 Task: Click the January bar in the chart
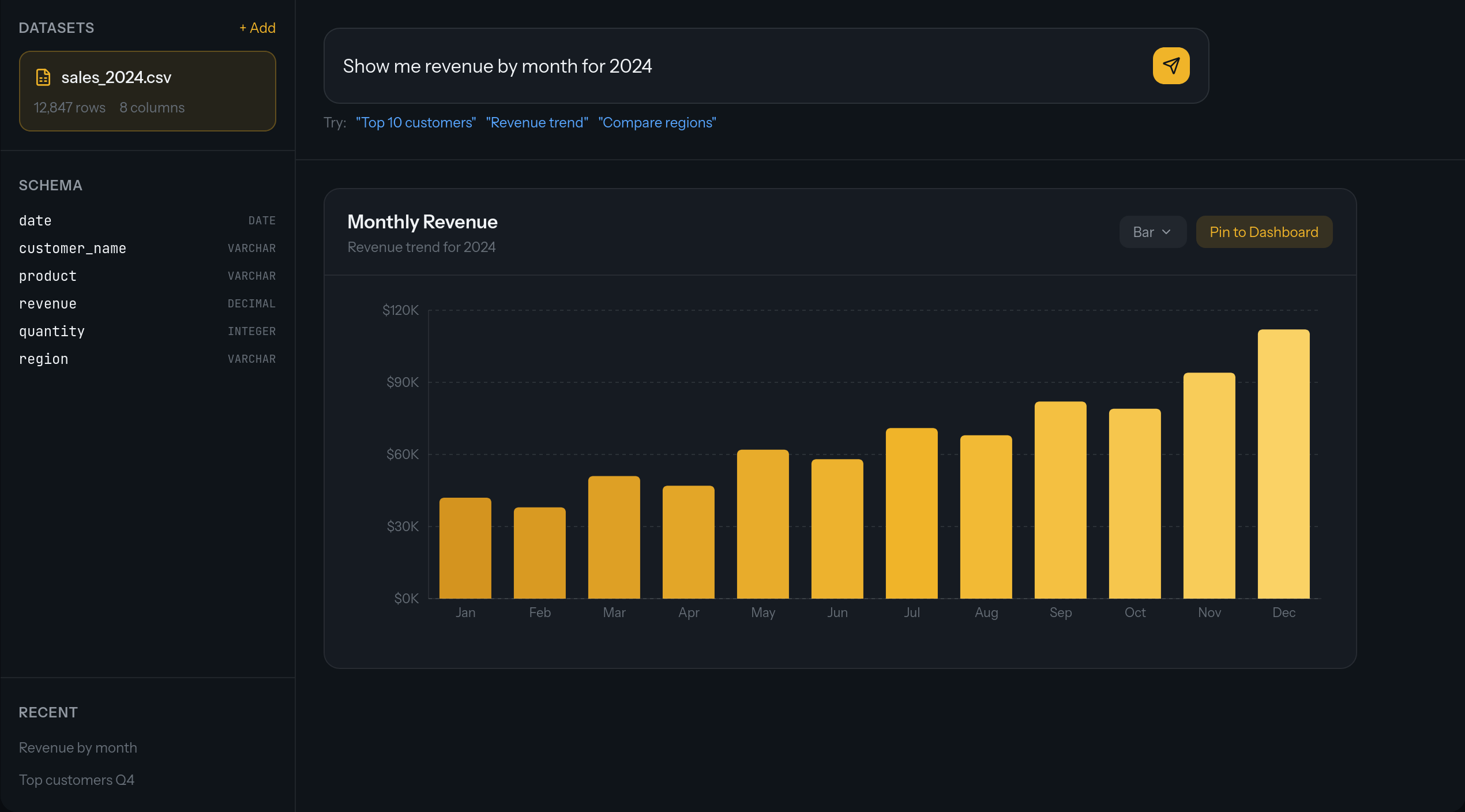click(465, 548)
